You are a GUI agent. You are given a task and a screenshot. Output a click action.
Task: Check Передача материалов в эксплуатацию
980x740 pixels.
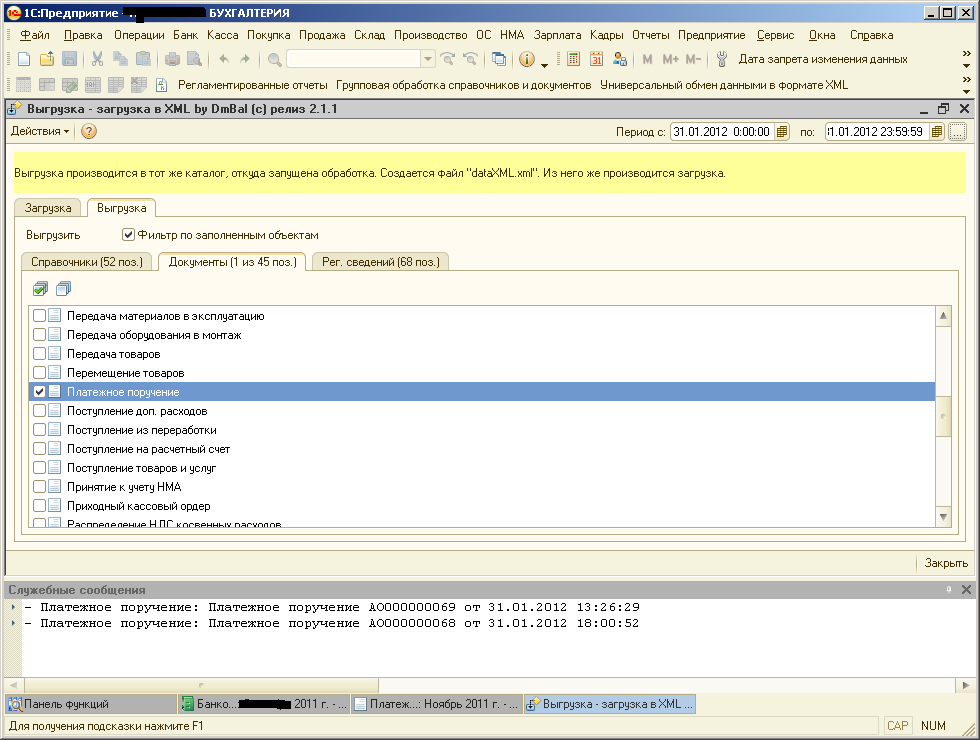39,316
